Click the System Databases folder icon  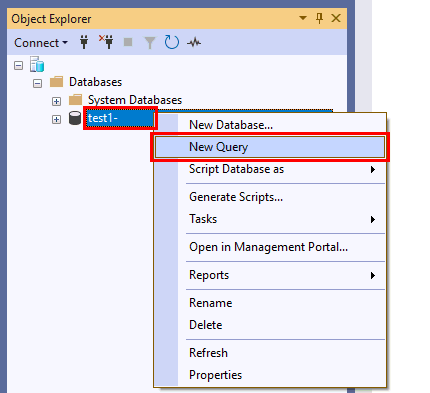click(75, 100)
